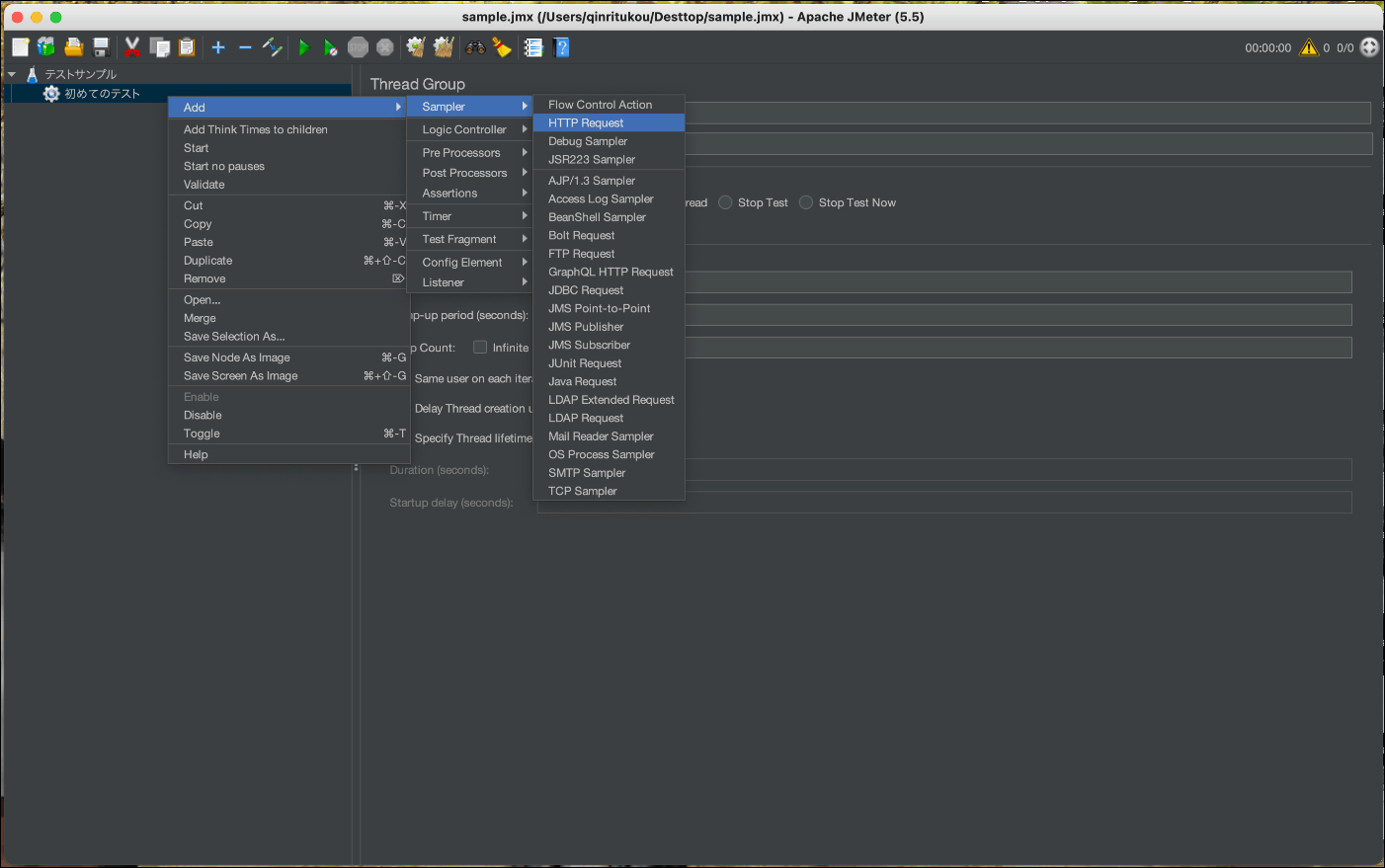Click the Save floppy disk icon
This screenshot has height=868, width=1385.
tap(101, 47)
